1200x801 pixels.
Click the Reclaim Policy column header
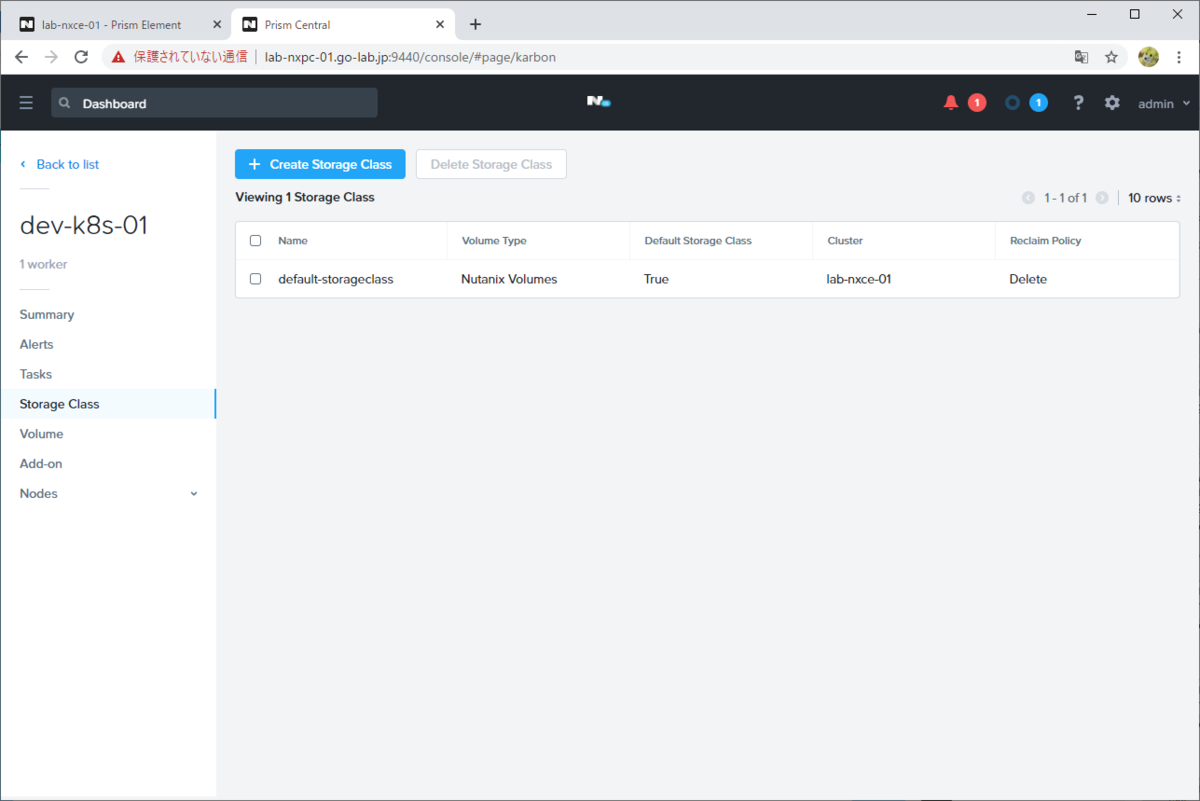(x=1046, y=241)
